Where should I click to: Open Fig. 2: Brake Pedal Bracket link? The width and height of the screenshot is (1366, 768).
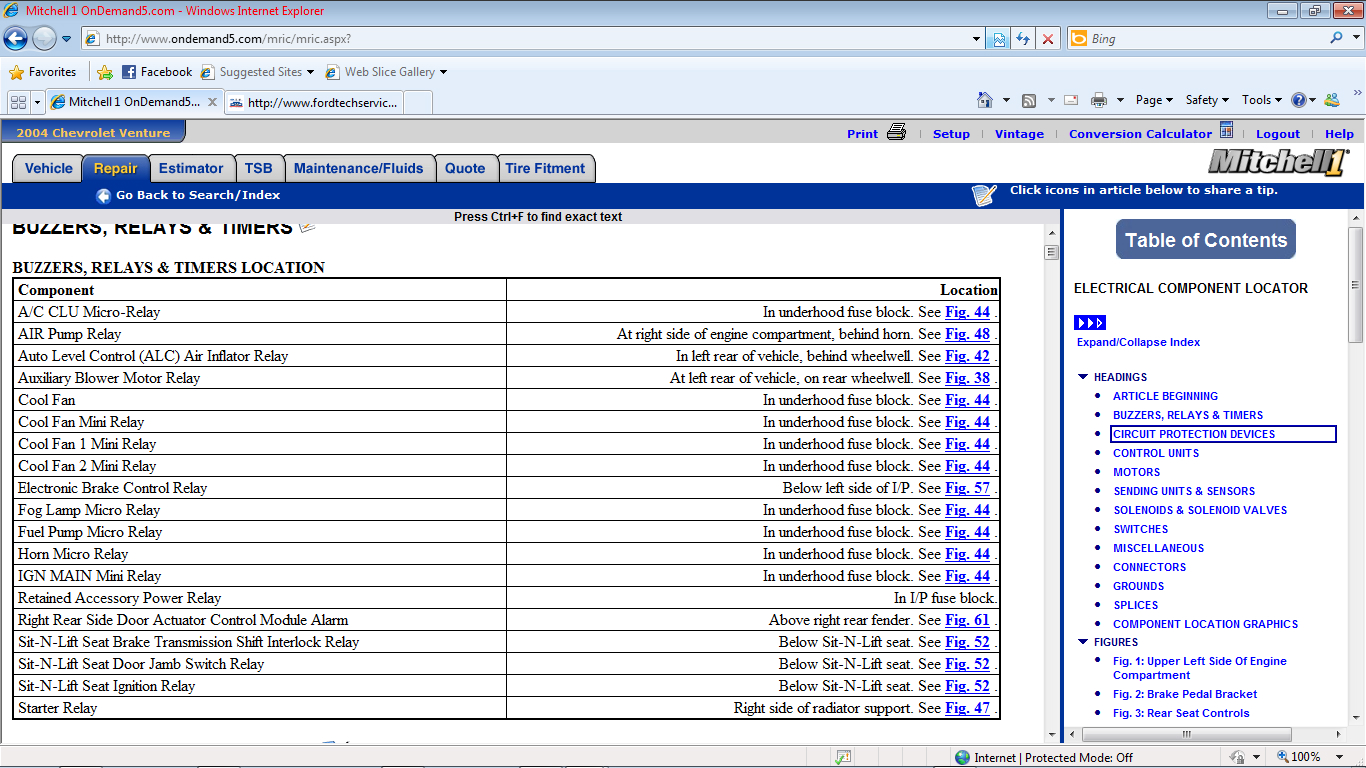pos(1185,694)
